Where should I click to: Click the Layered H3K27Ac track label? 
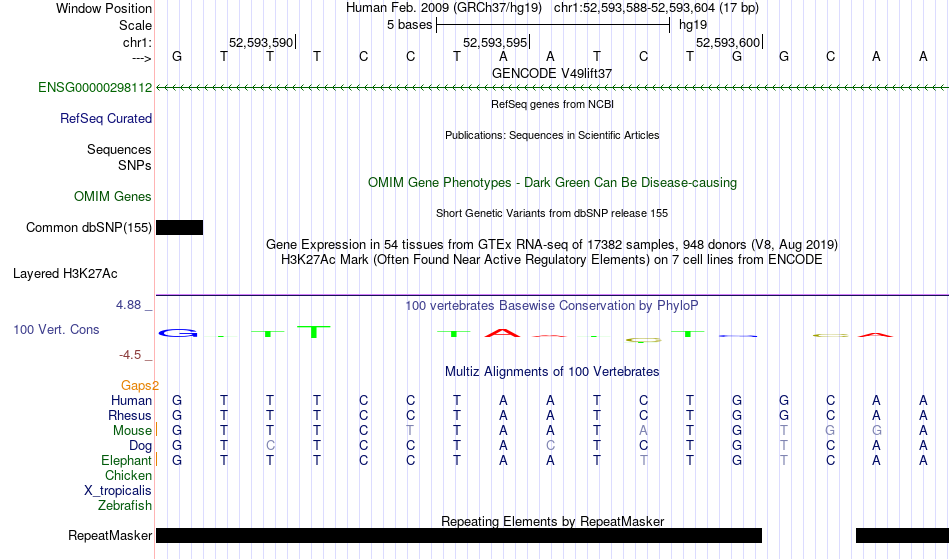pos(65,274)
